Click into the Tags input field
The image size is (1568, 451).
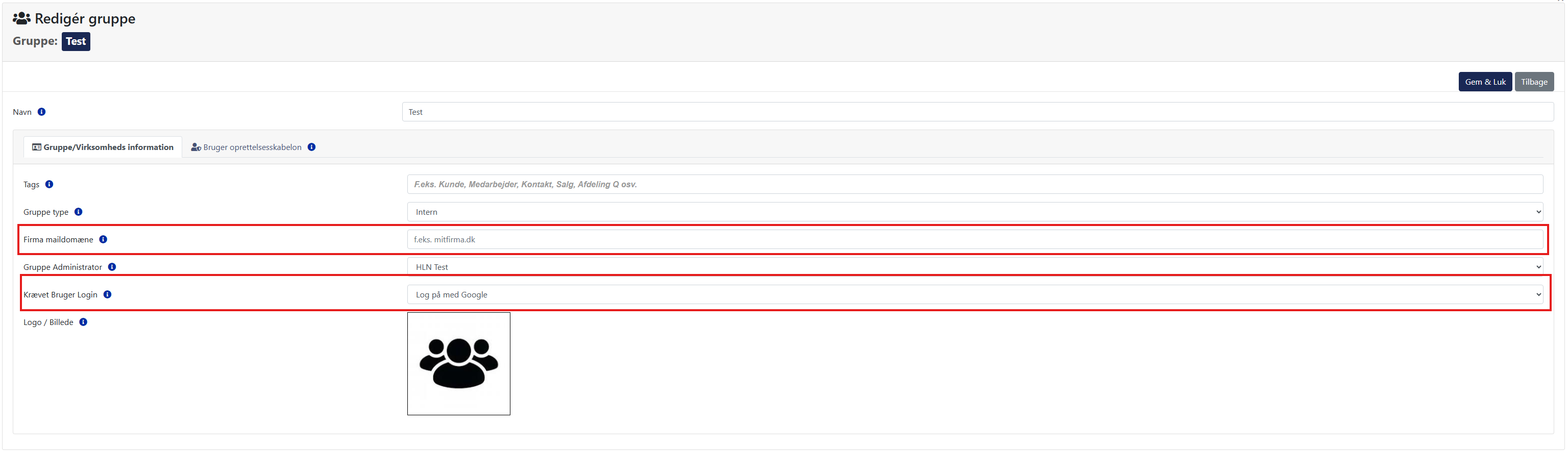974,184
